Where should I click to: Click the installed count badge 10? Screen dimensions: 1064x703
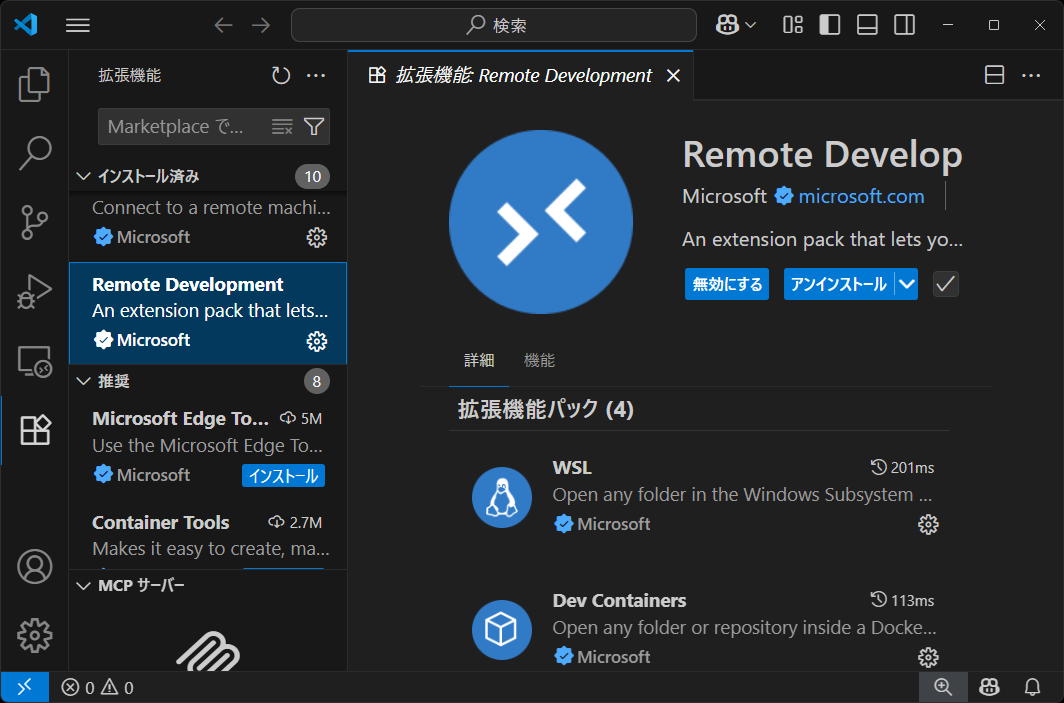click(x=312, y=177)
